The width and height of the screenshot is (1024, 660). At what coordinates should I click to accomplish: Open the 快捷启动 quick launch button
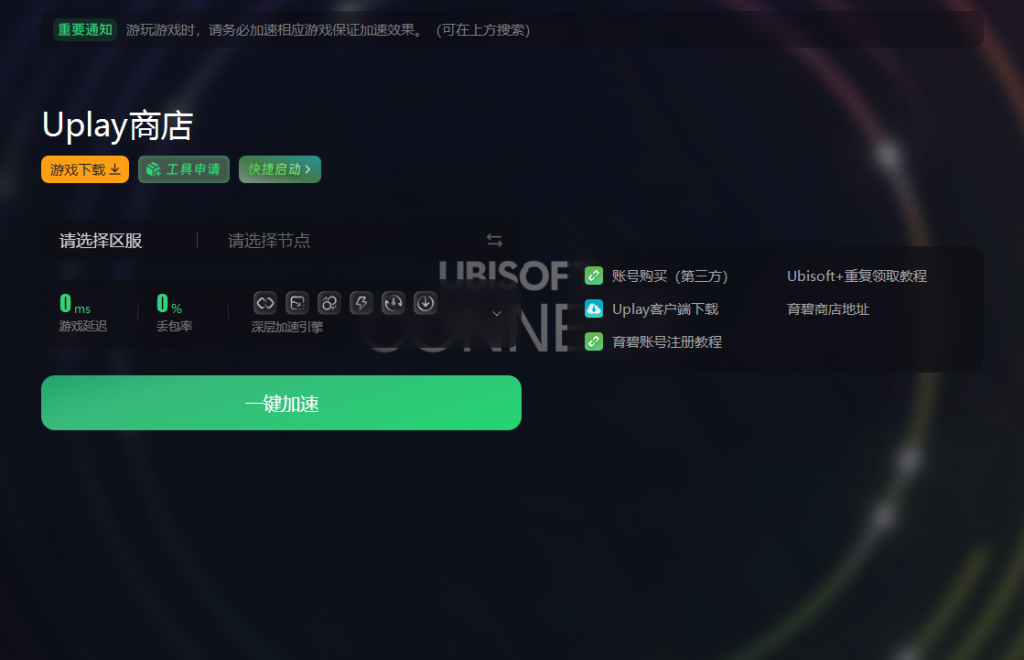pyautogui.click(x=280, y=169)
